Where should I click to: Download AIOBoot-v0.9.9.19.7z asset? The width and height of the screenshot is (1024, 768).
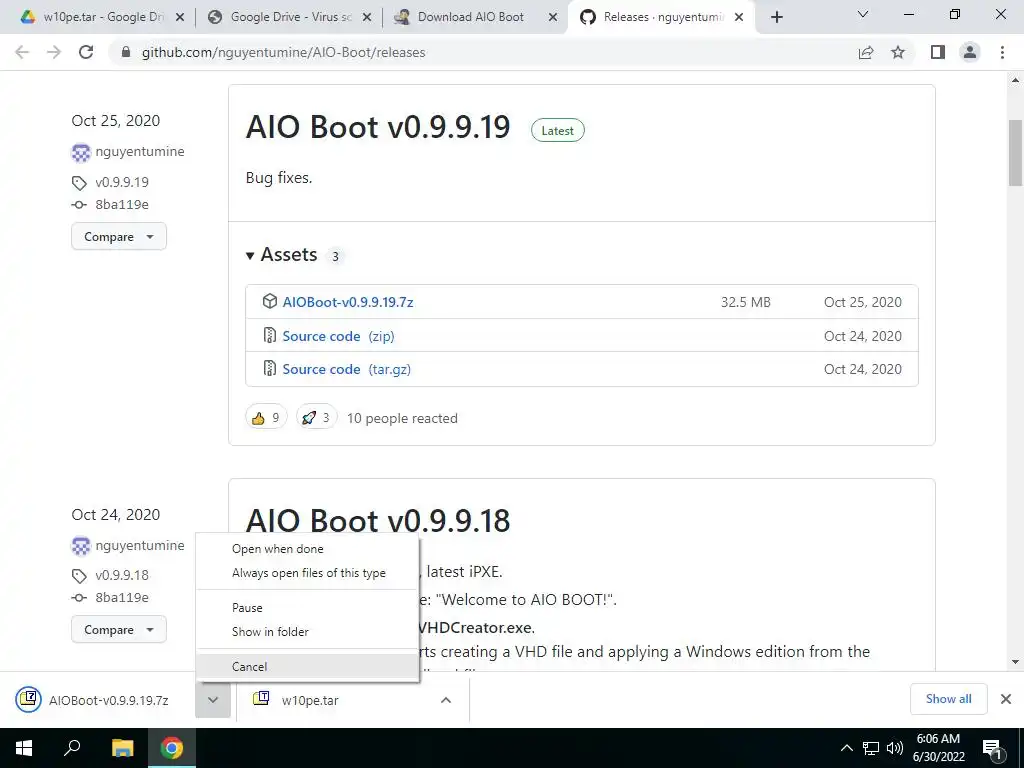click(348, 302)
